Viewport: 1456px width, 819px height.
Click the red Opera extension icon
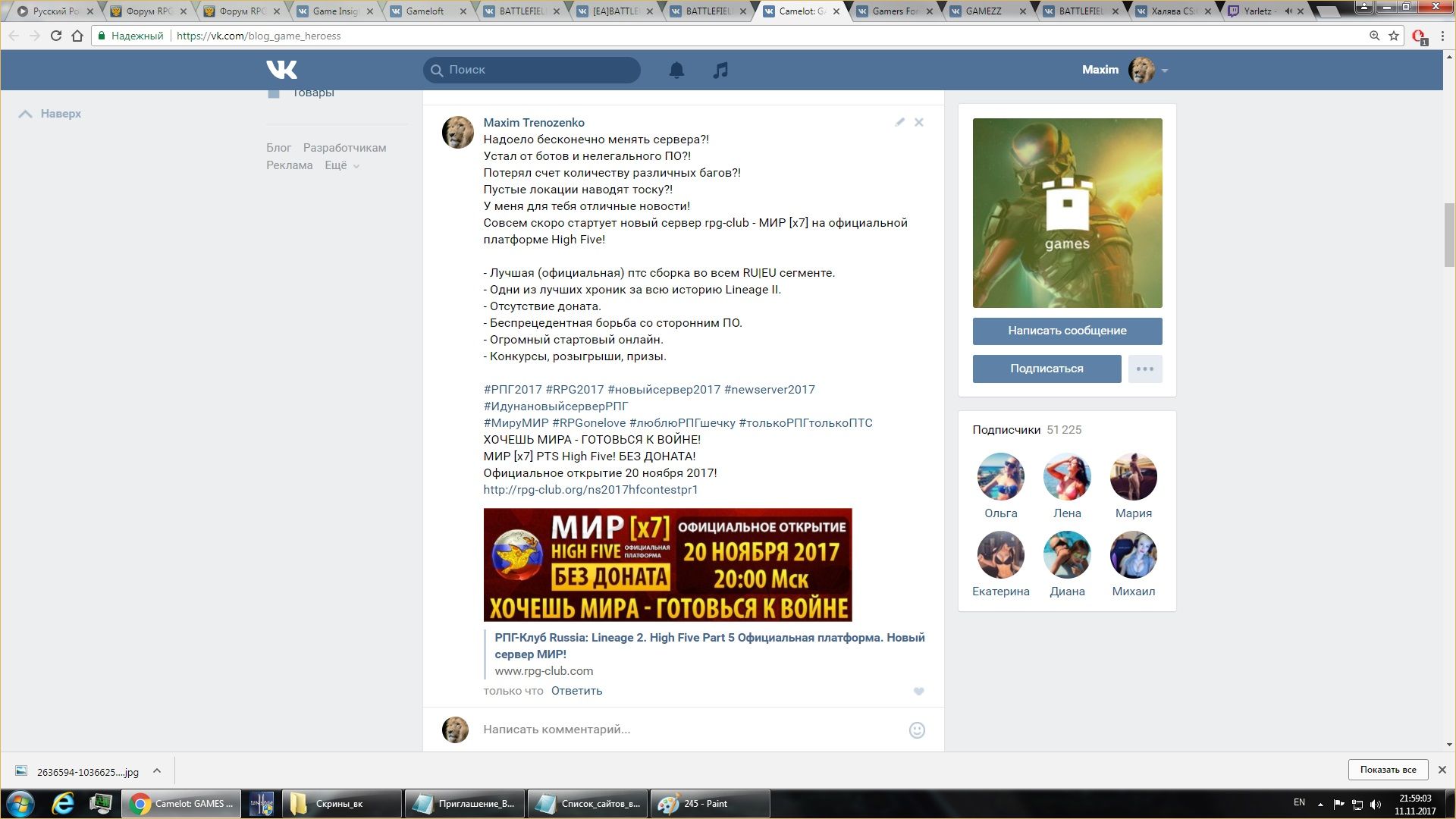(x=1419, y=36)
